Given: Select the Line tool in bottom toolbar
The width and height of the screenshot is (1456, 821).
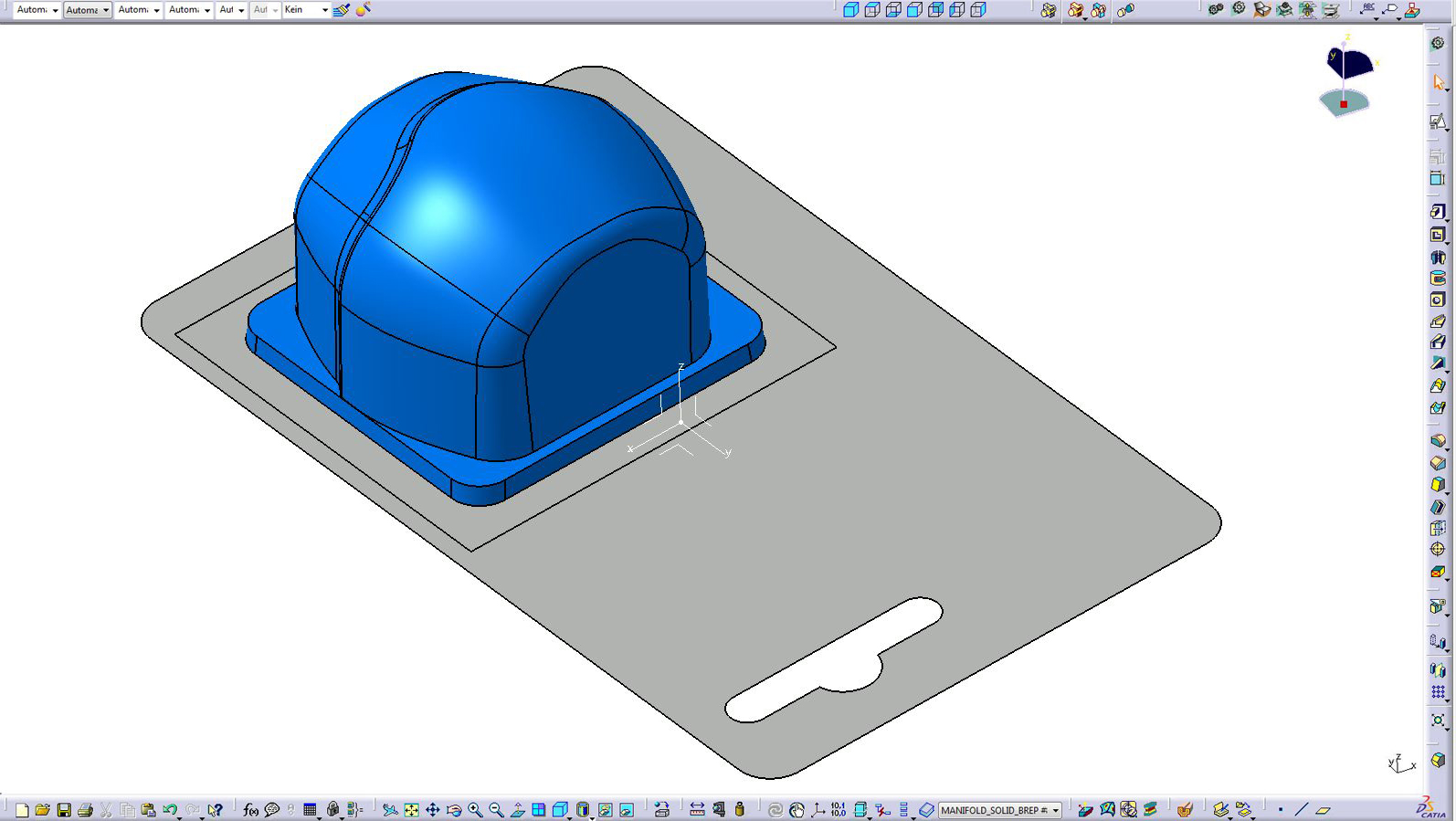Looking at the screenshot, I should (x=1301, y=810).
